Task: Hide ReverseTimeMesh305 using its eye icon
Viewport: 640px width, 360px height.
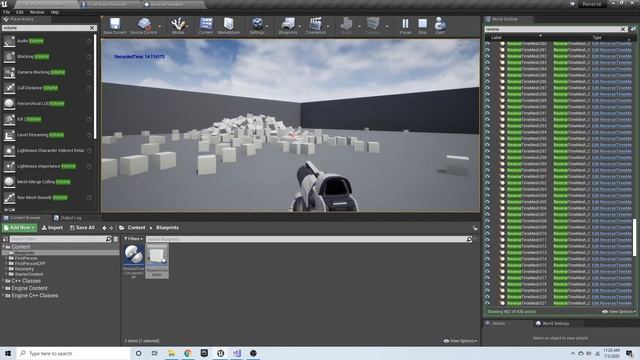Action: tap(487, 202)
